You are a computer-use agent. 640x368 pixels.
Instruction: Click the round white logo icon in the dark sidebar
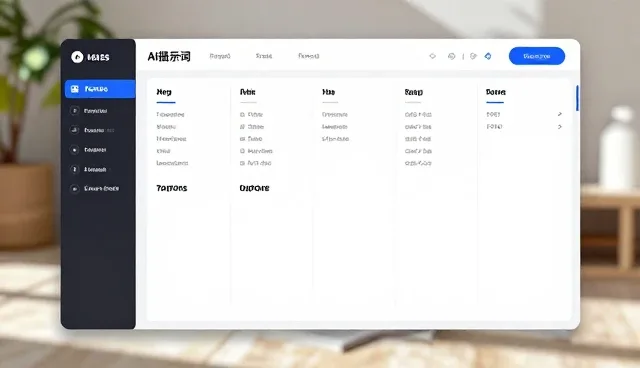pyautogui.click(x=77, y=57)
